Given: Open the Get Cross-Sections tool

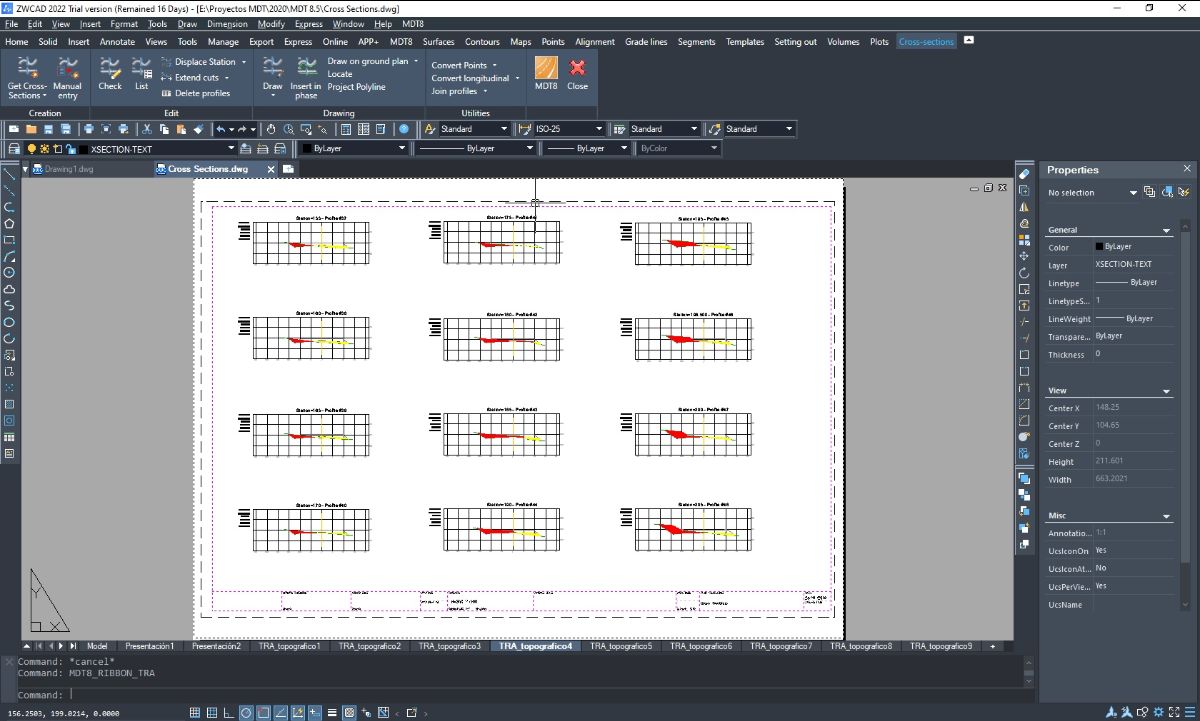Looking at the screenshot, I should [27, 76].
